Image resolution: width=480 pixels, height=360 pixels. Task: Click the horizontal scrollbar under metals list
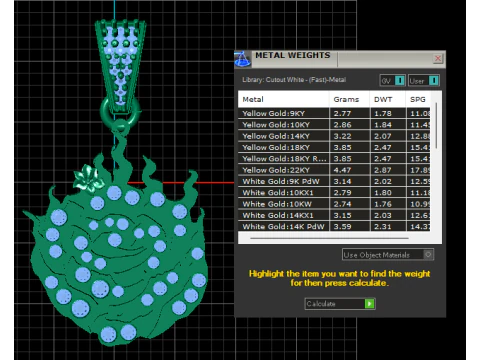click(x=329, y=238)
